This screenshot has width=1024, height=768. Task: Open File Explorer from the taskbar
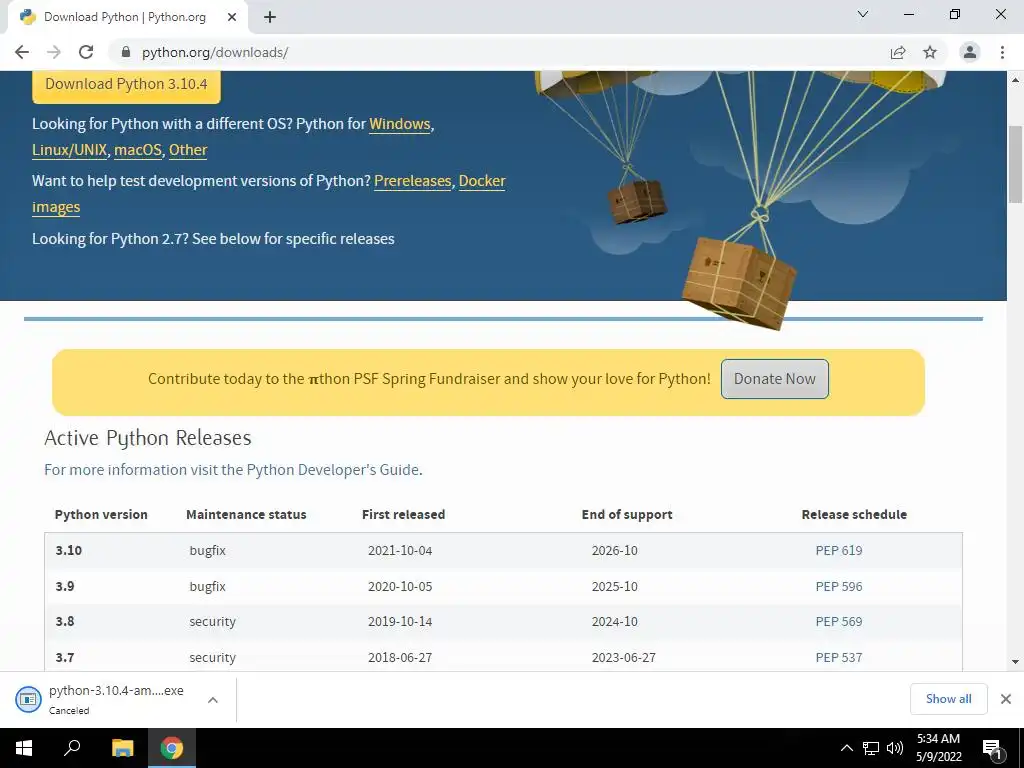click(122, 748)
